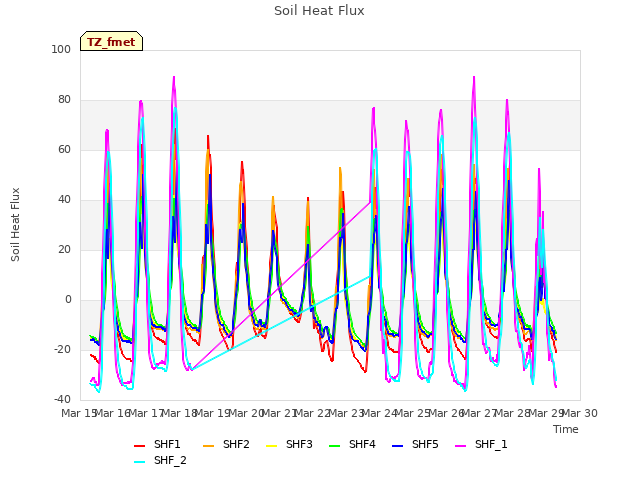Click the Soil Heat Flux chart title

[319, 11]
